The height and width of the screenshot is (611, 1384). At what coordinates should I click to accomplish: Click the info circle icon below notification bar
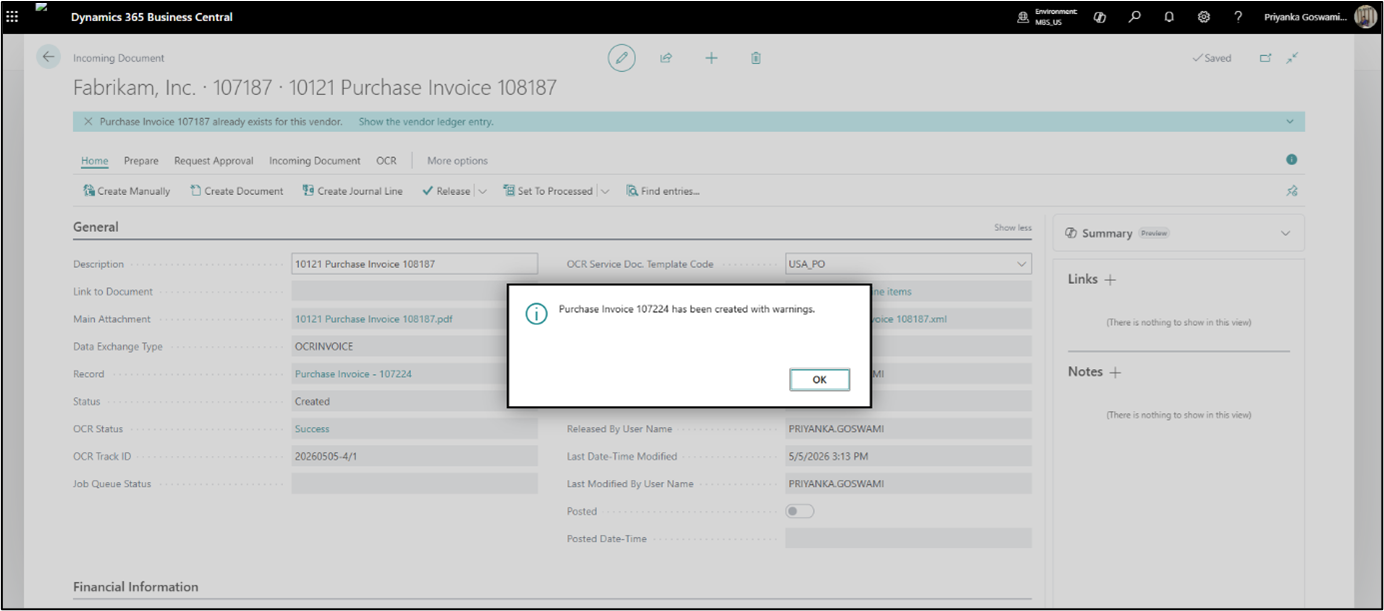click(1291, 160)
